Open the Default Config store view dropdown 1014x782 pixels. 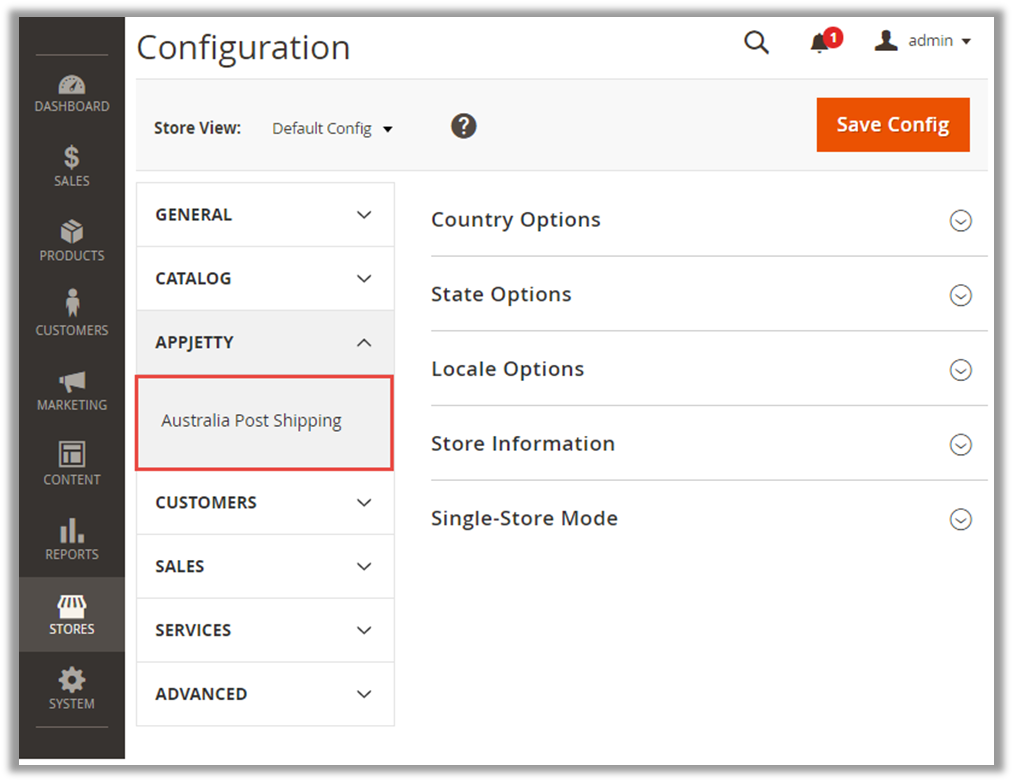pyautogui.click(x=332, y=129)
